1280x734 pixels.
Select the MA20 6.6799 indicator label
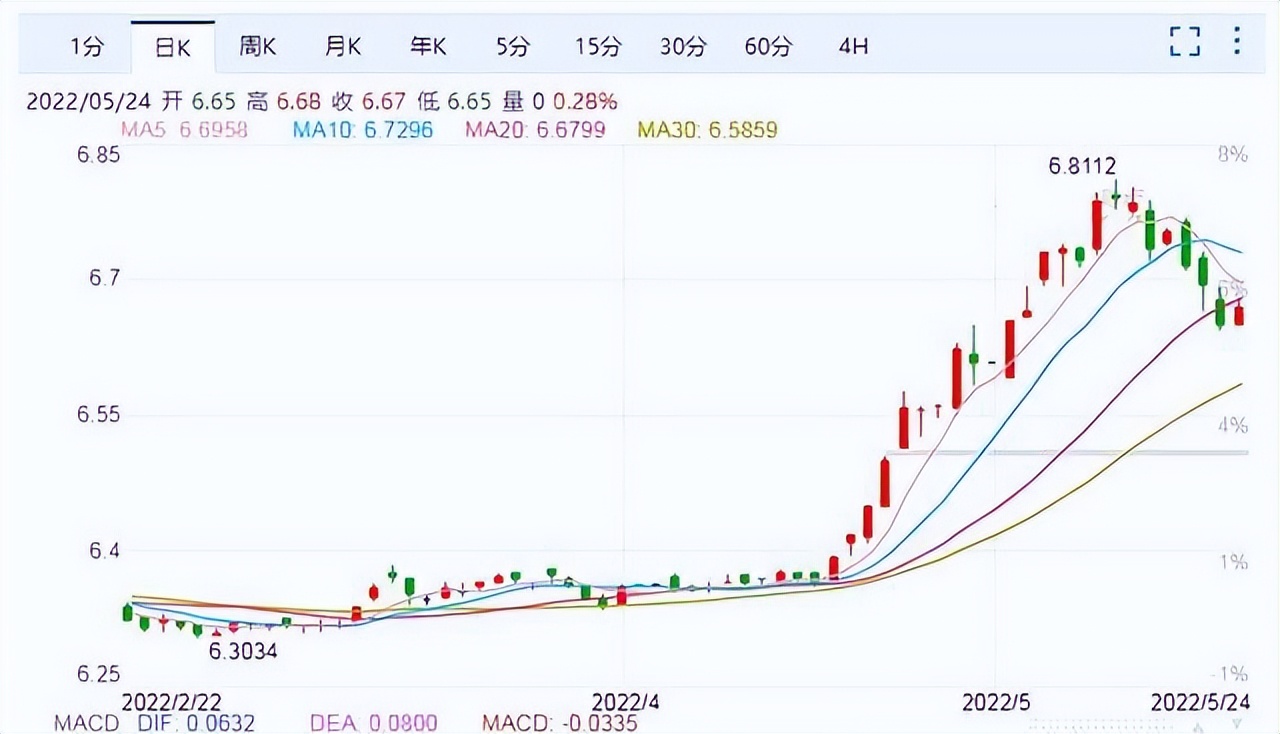tap(535, 129)
